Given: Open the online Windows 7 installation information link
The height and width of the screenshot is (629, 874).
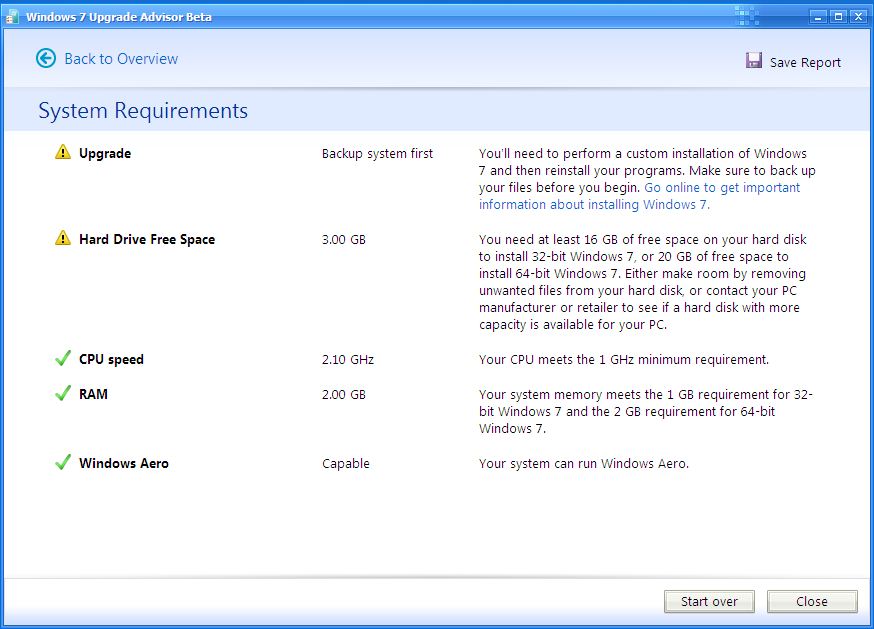Looking at the screenshot, I should pos(639,196).
